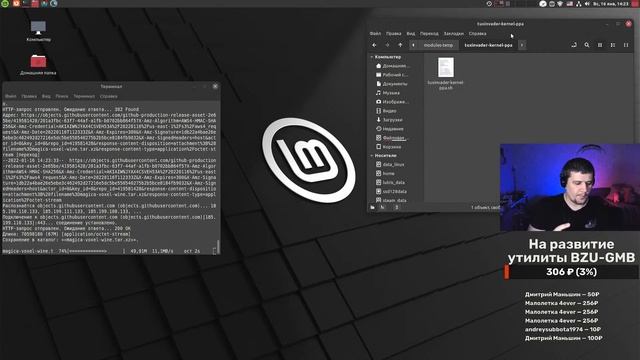The height and width of the screenshot is (360, 640).
Task: Show places in file manager sidebar
Action: pos(373,207)
